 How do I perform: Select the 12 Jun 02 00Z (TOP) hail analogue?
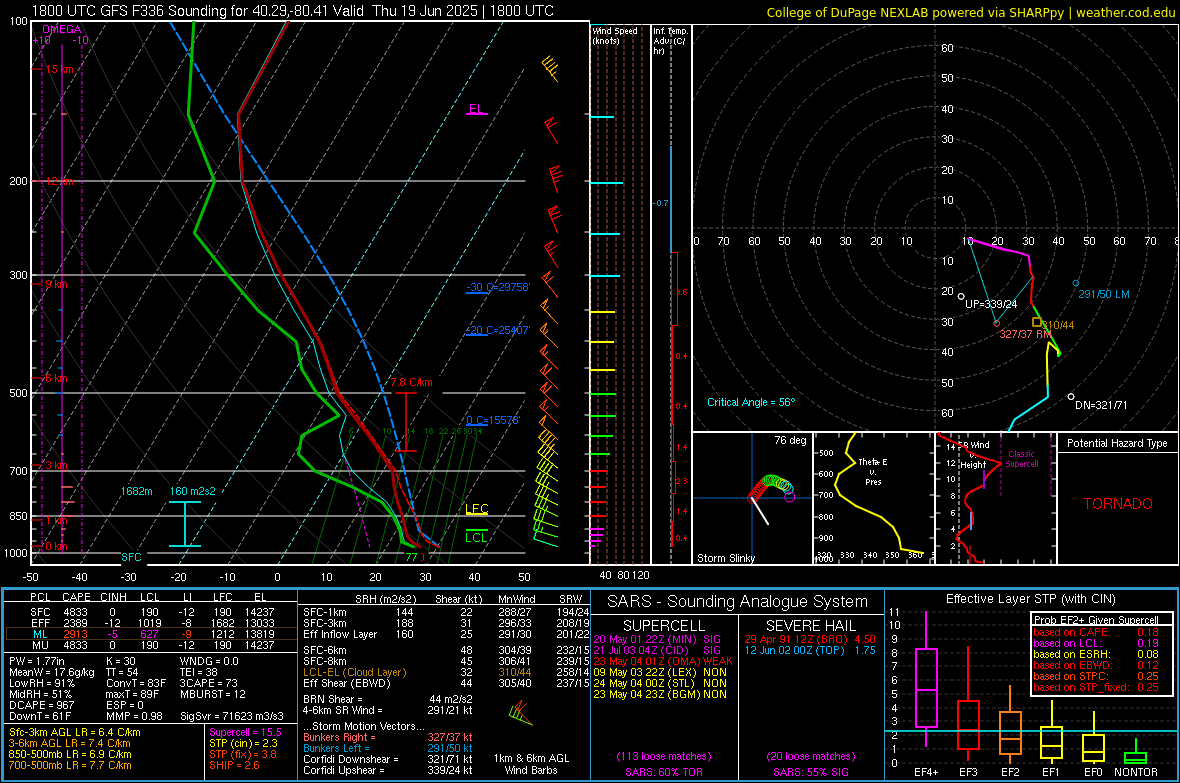810,650
